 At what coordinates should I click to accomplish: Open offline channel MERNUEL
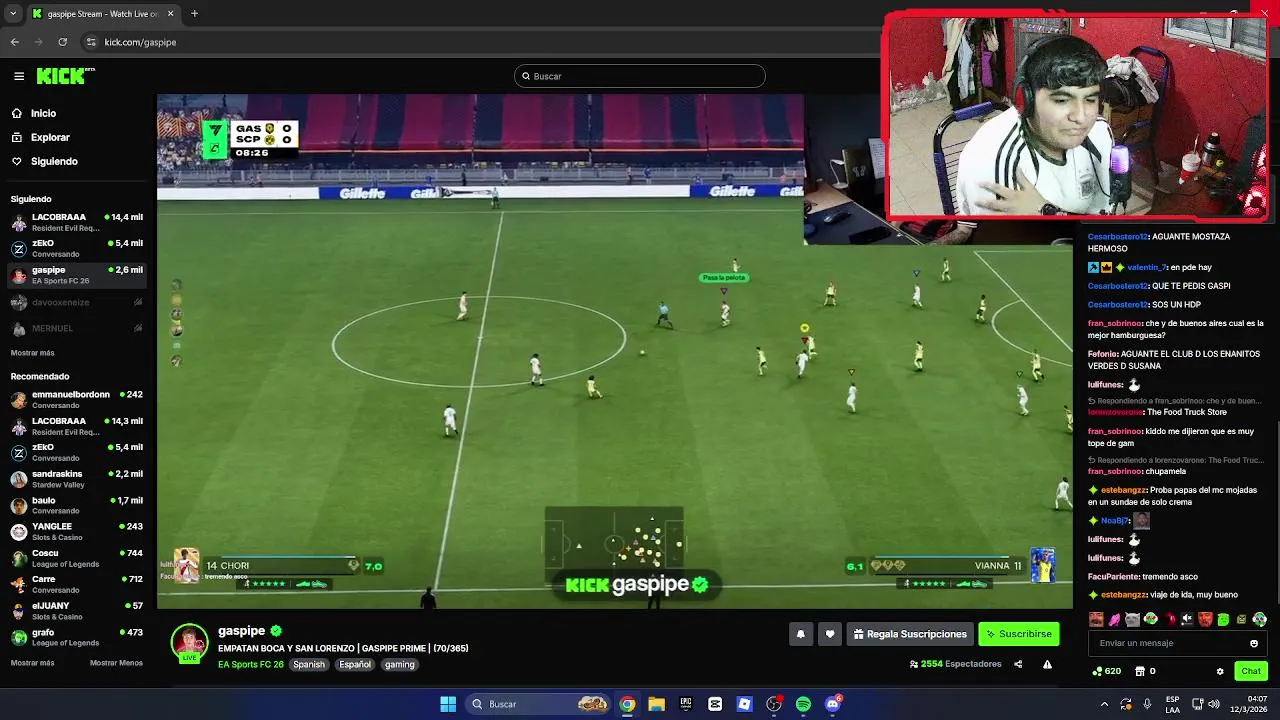point(77,328)
